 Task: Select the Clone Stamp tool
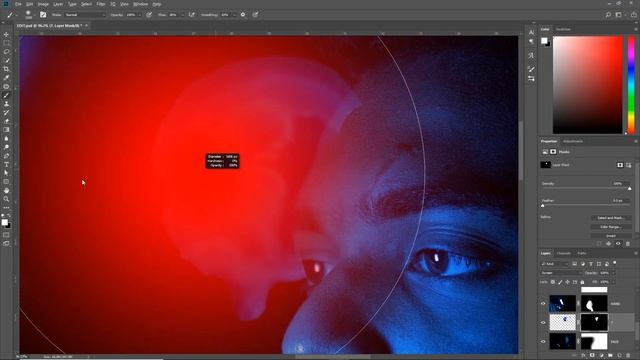click(x=6, y=104)
